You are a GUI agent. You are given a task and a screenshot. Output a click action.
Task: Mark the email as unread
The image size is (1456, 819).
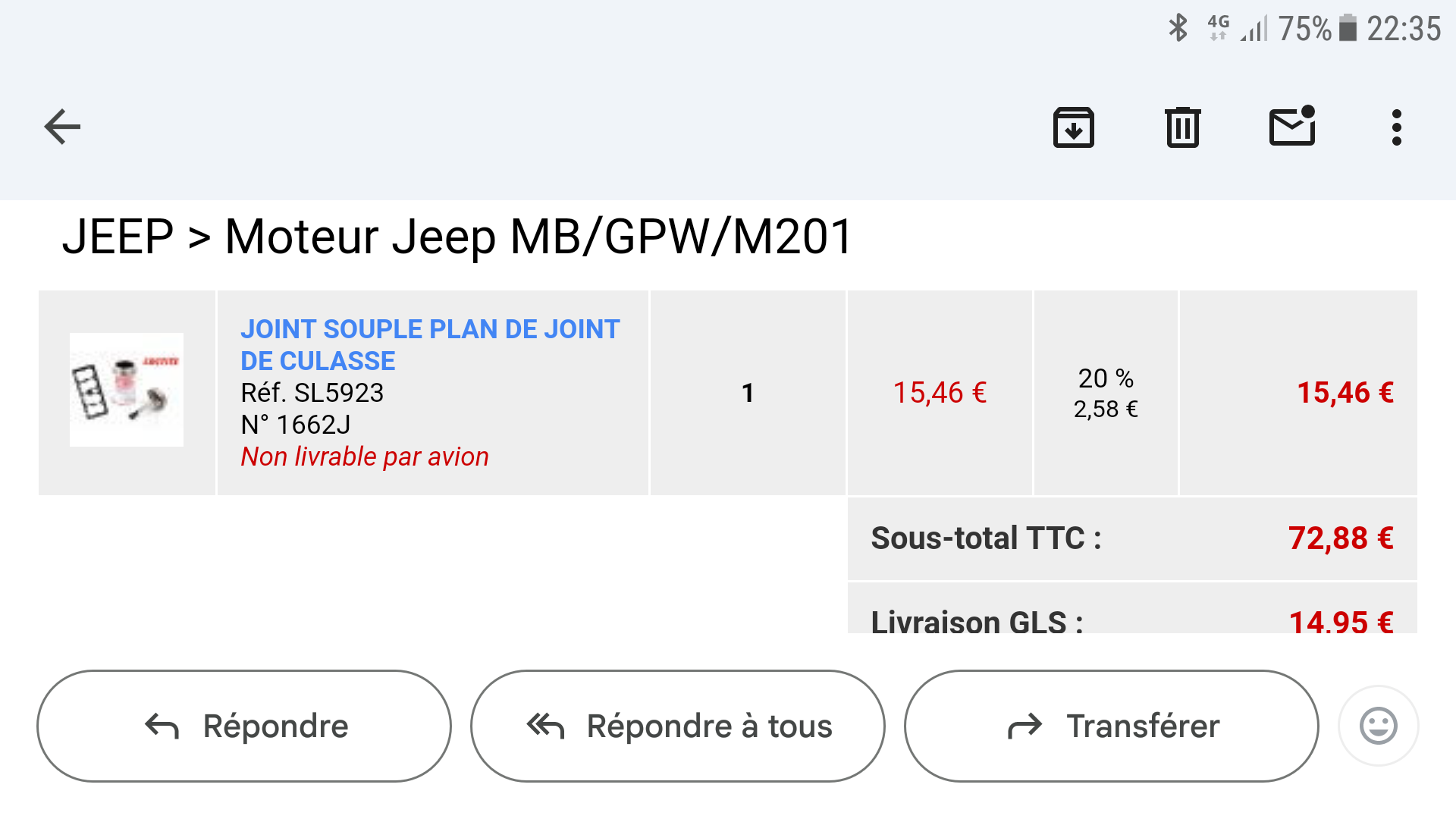tap(1292, 127)
